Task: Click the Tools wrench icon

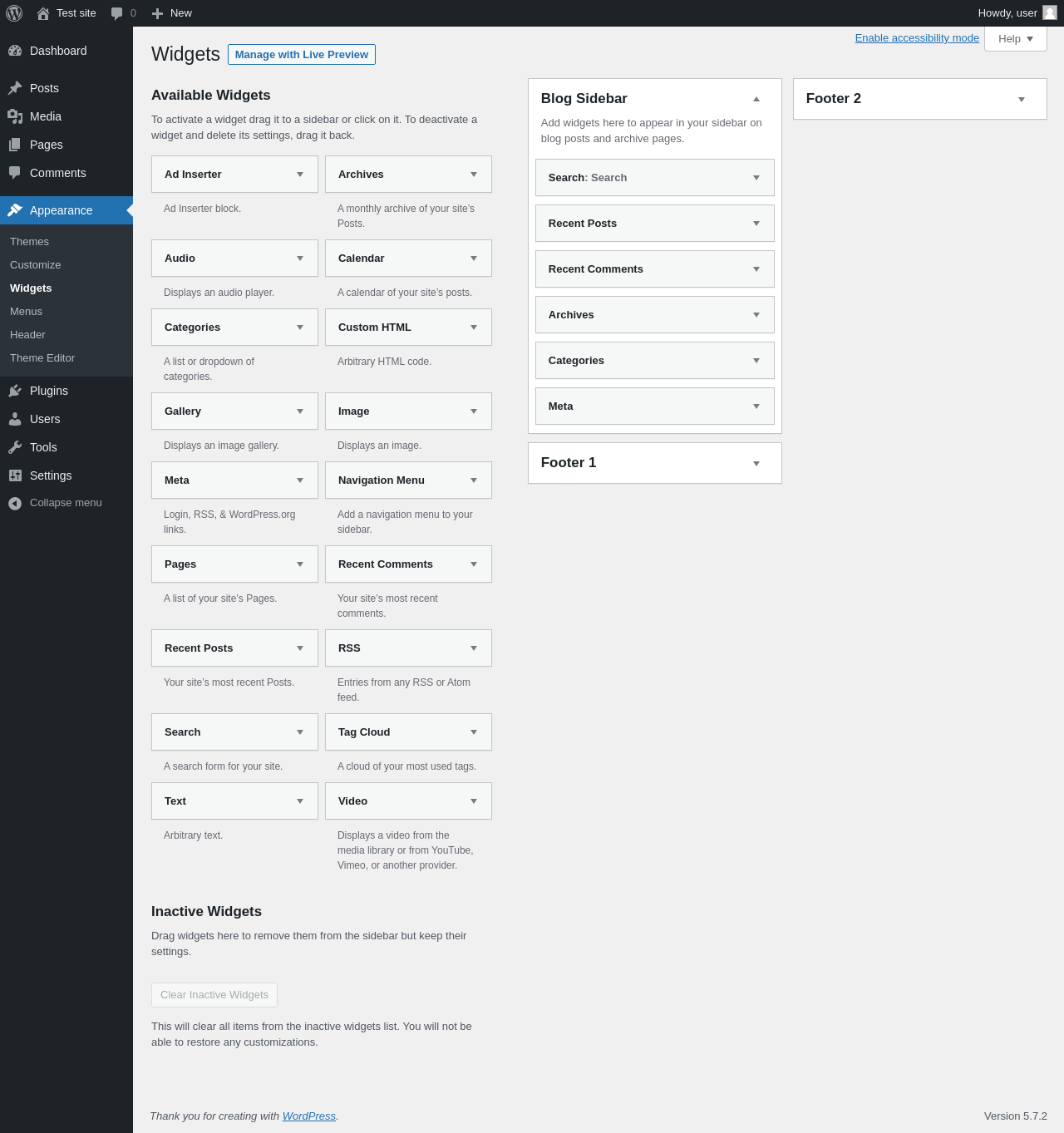Action: coord(15,447)
